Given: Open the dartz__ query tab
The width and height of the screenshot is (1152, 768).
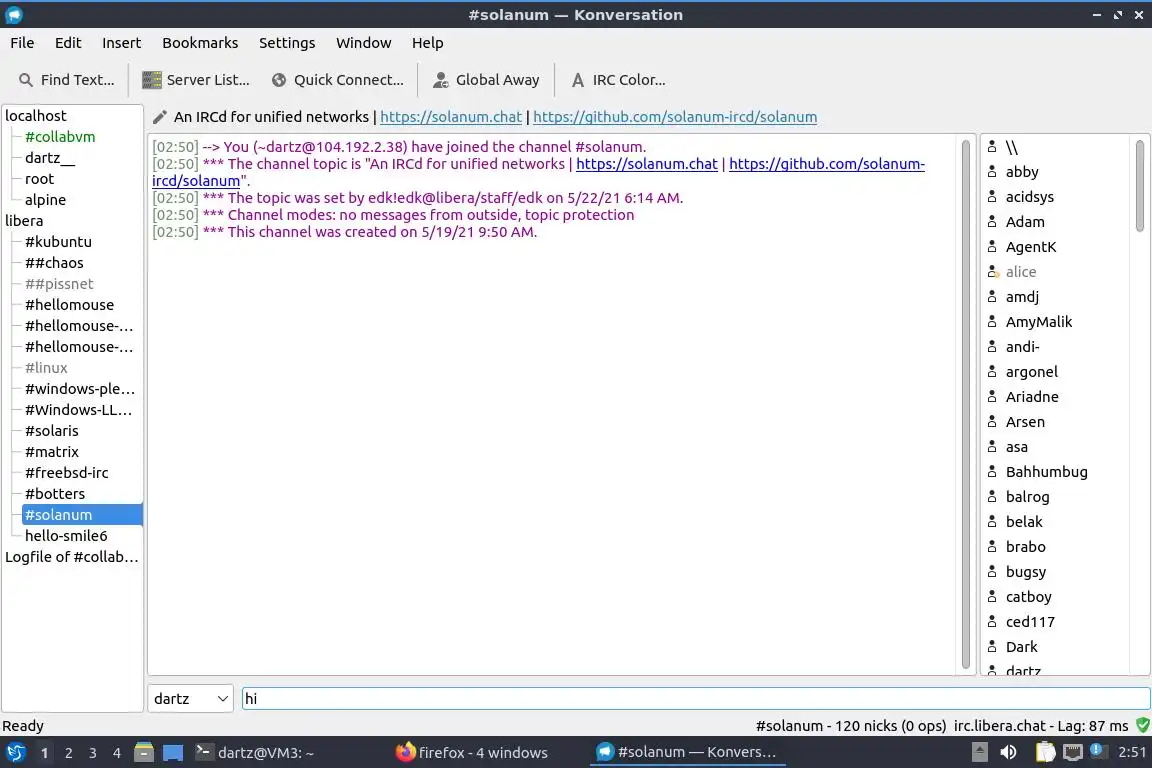Looking at the screenshot, I should (x=50, y=158).
